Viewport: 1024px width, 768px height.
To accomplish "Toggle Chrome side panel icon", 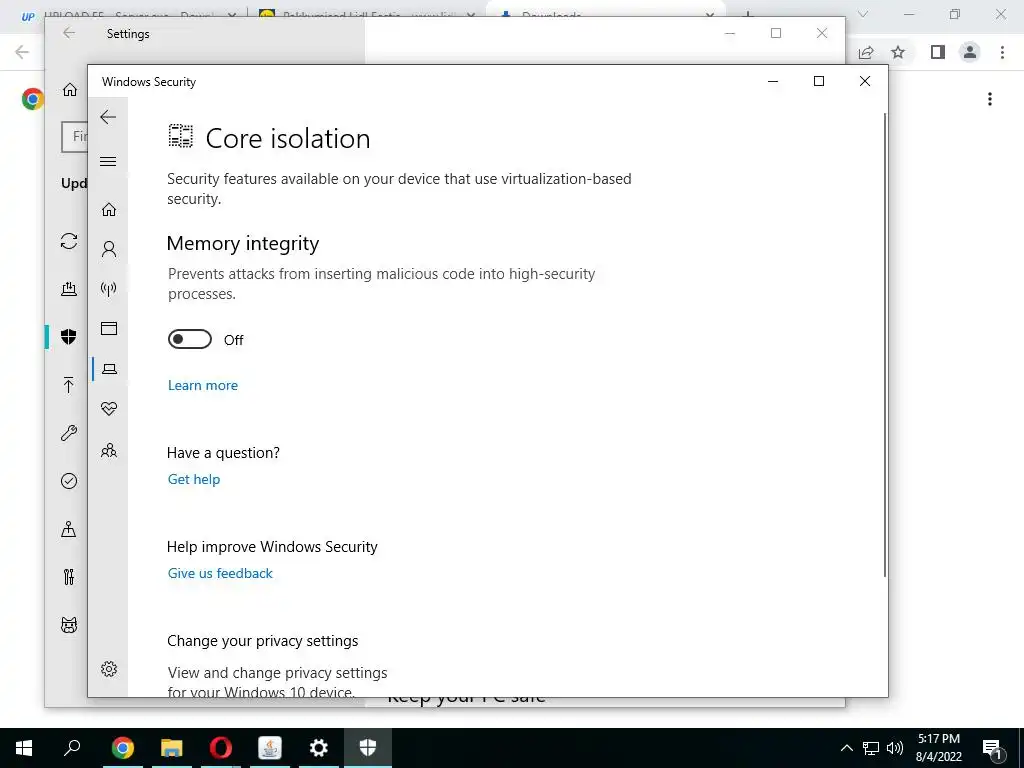I will [938, 52].
